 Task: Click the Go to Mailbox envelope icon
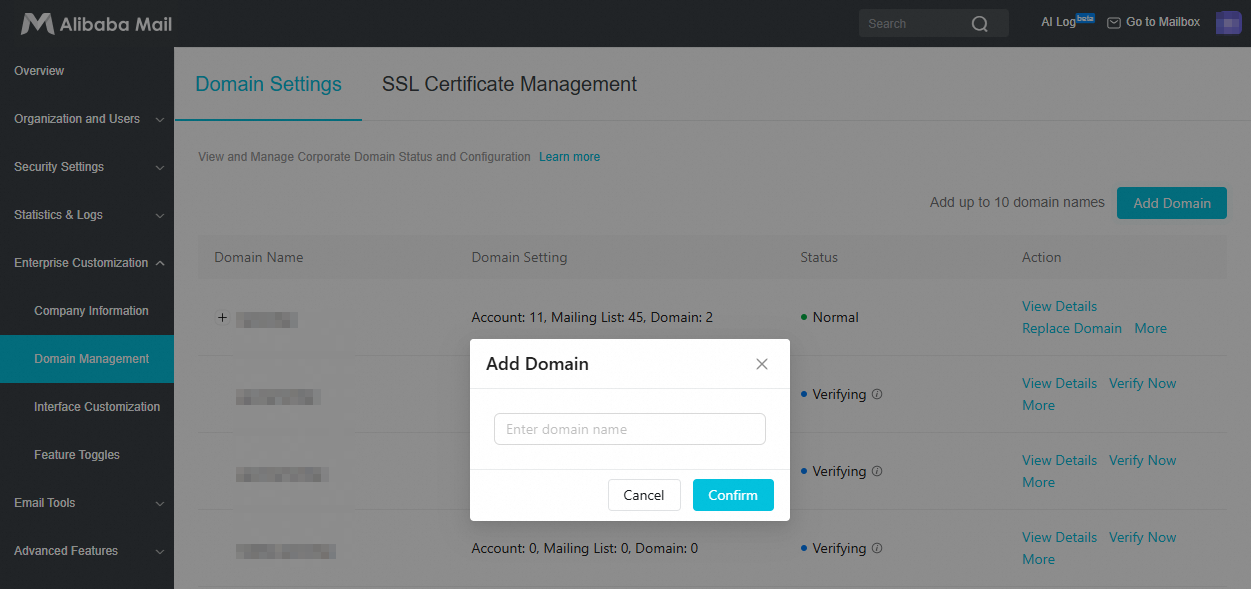click(1114, 23)
